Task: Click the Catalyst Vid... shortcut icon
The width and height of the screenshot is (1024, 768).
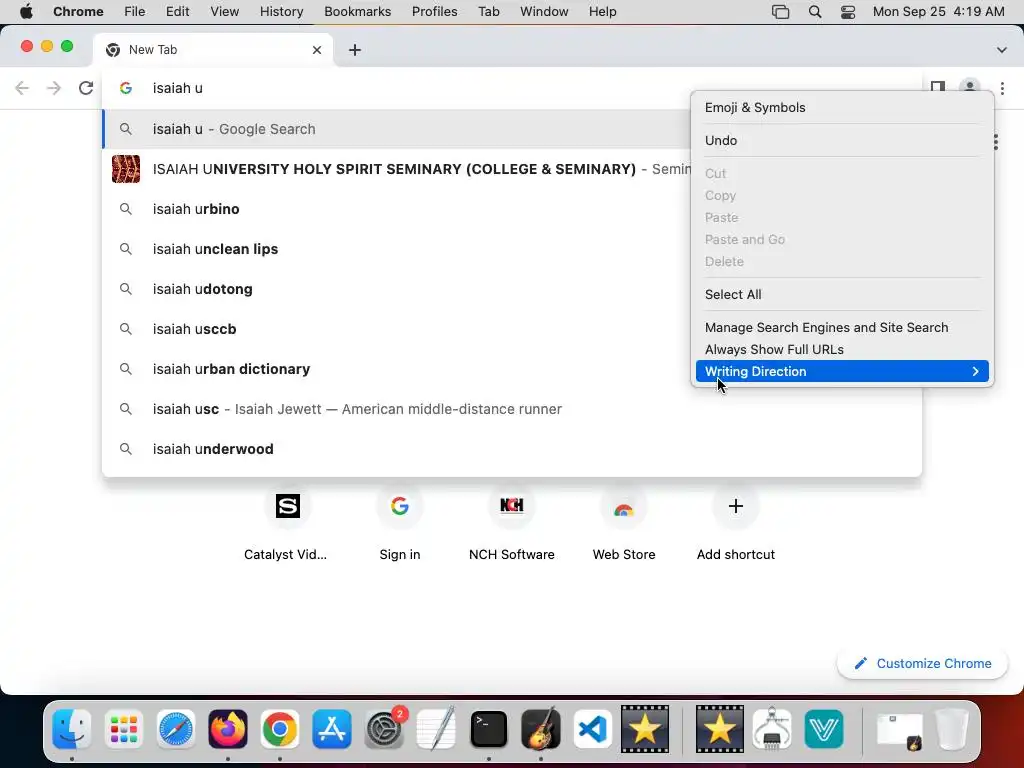Action: click(x=287, y=506)
